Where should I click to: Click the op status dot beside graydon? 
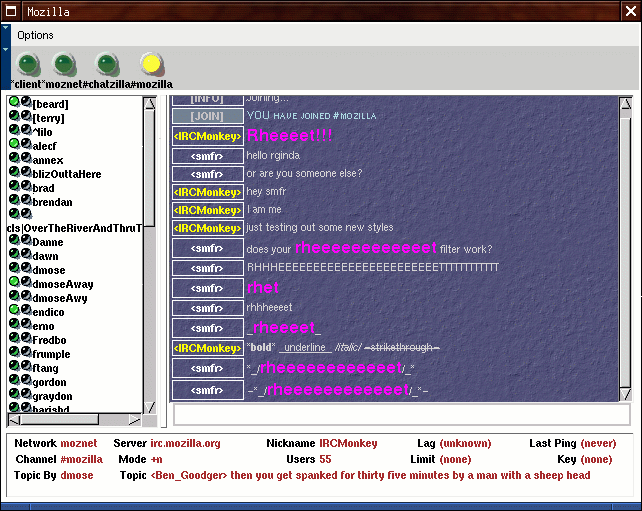pyautogui.click(x=14, y=393)
